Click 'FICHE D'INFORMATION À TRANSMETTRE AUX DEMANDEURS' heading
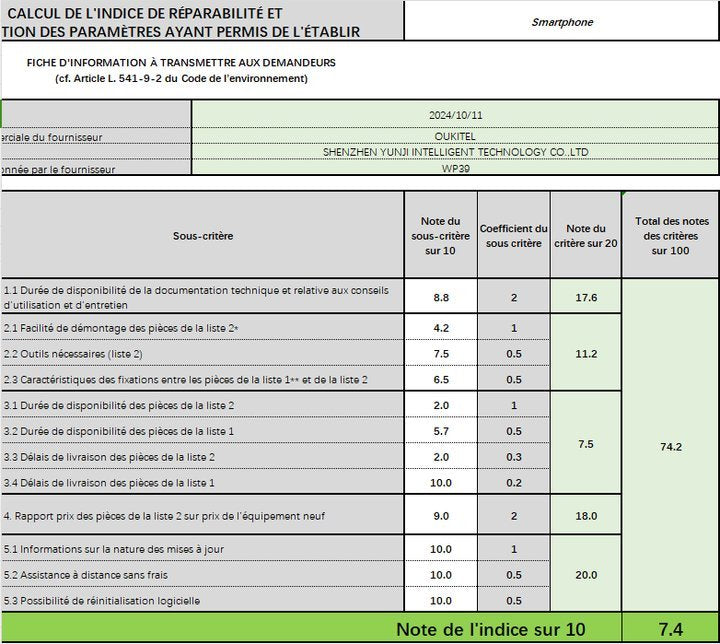720x644 pixels. (x=181, y=62)
